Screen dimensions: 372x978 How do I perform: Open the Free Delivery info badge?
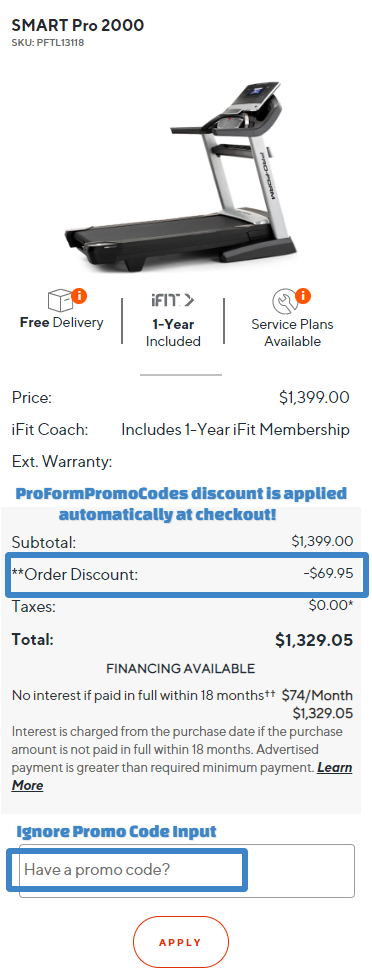(79, 294)
